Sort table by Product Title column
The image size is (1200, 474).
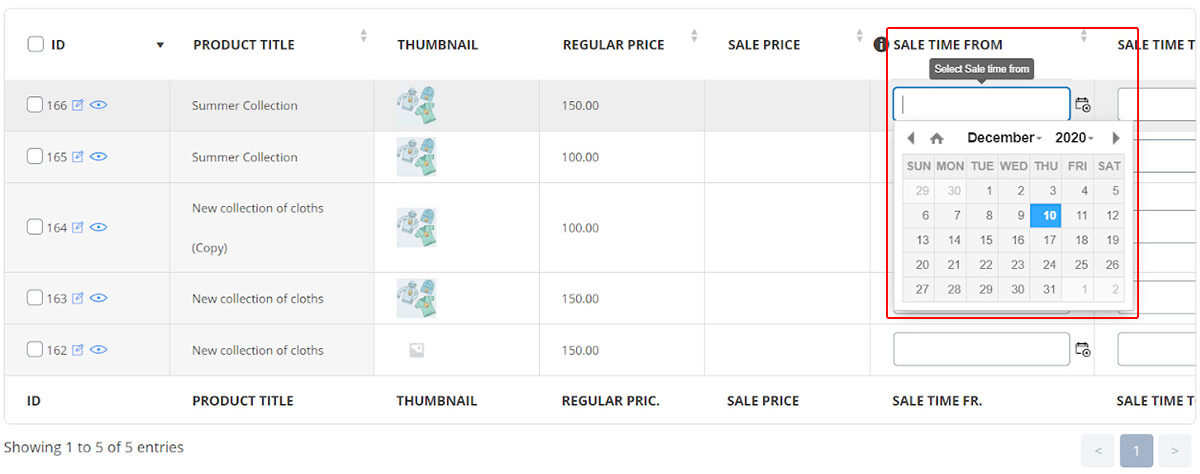(x=363, y=36)
